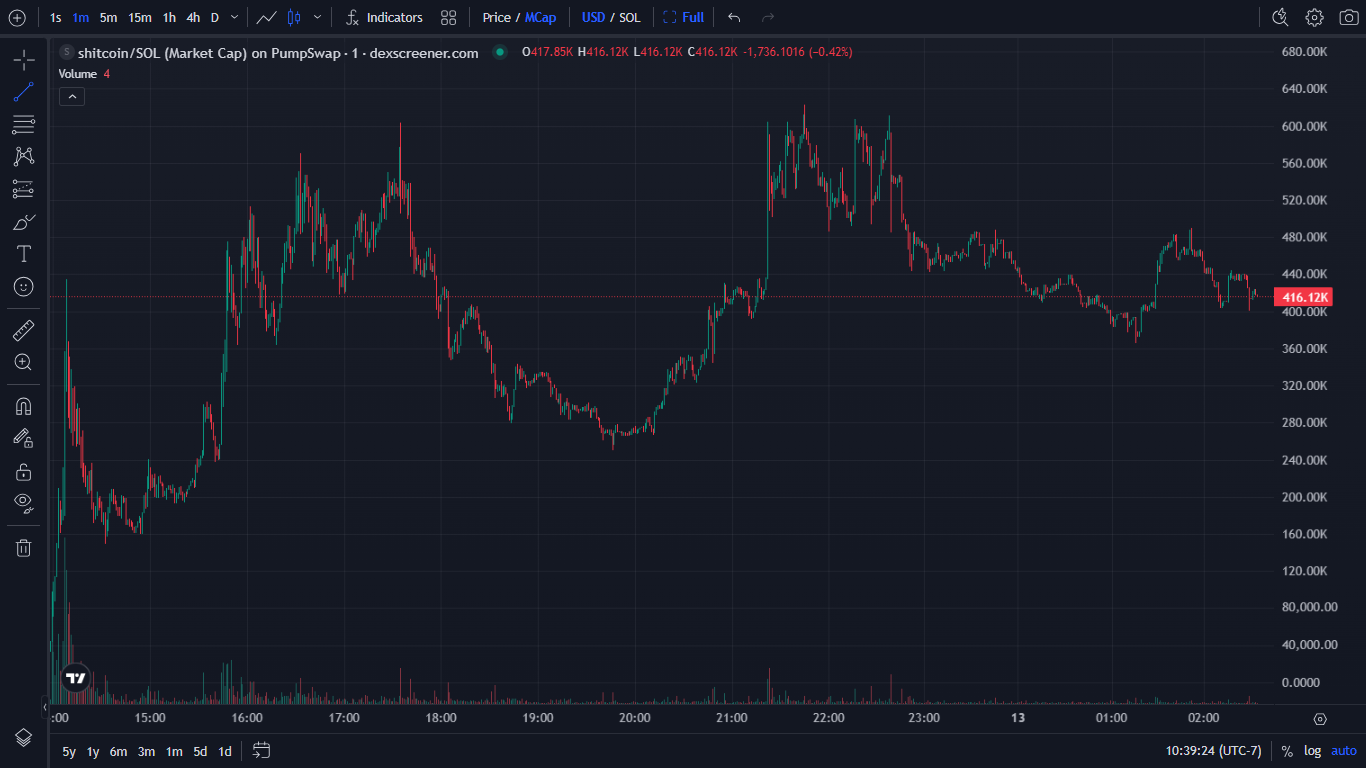This screenshot has width=1366, height=768.
Task: Enable the auto scale option
Action: click(1343, 751)
